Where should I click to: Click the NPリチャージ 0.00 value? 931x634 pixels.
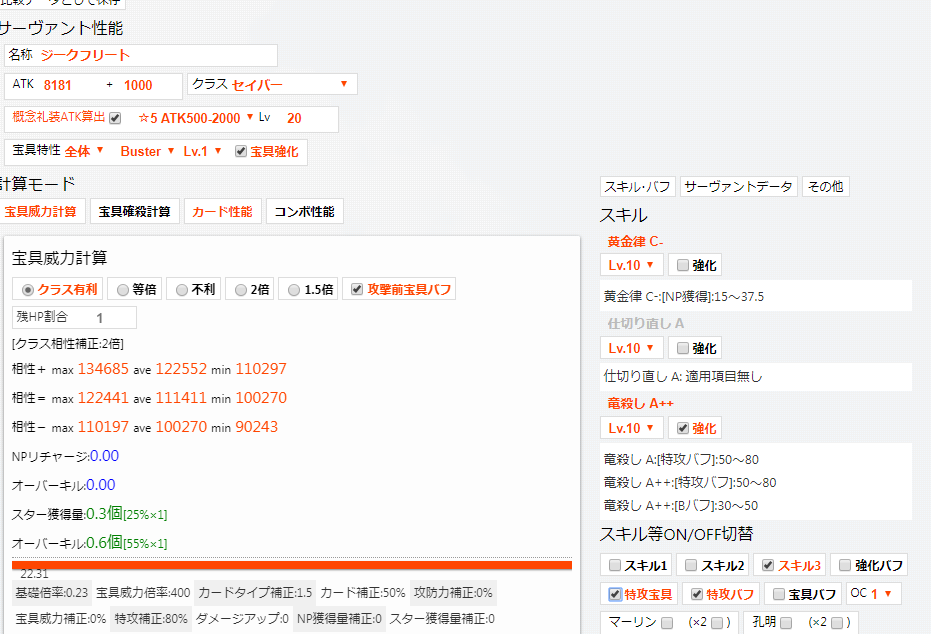tap(104, 456)
